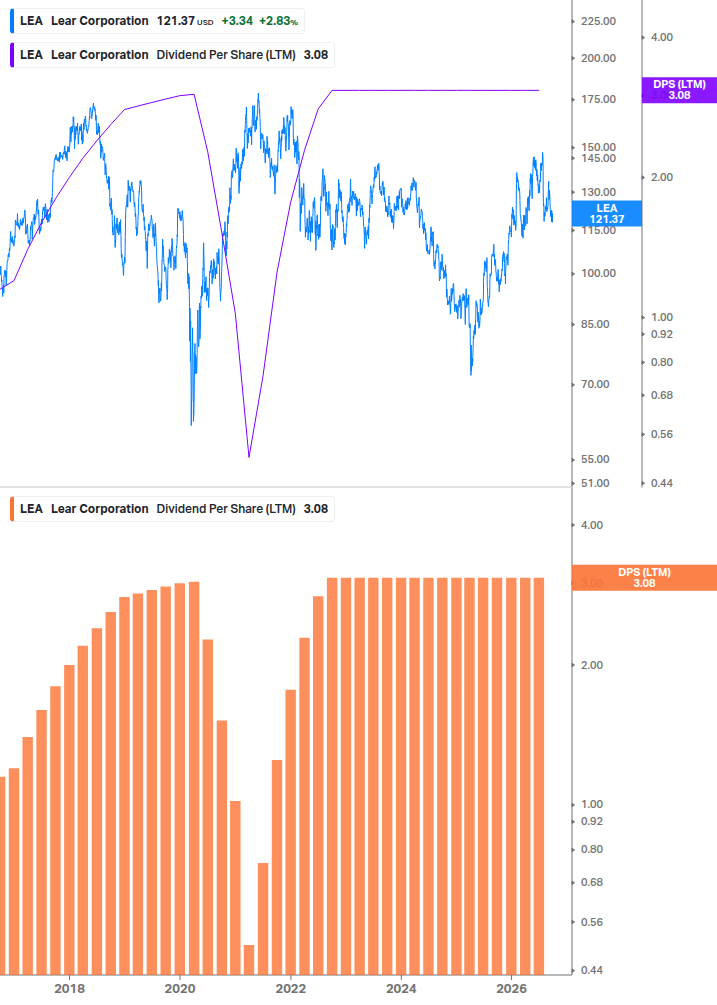Click the 2020 label on time axis

click(x=180, y=988)
